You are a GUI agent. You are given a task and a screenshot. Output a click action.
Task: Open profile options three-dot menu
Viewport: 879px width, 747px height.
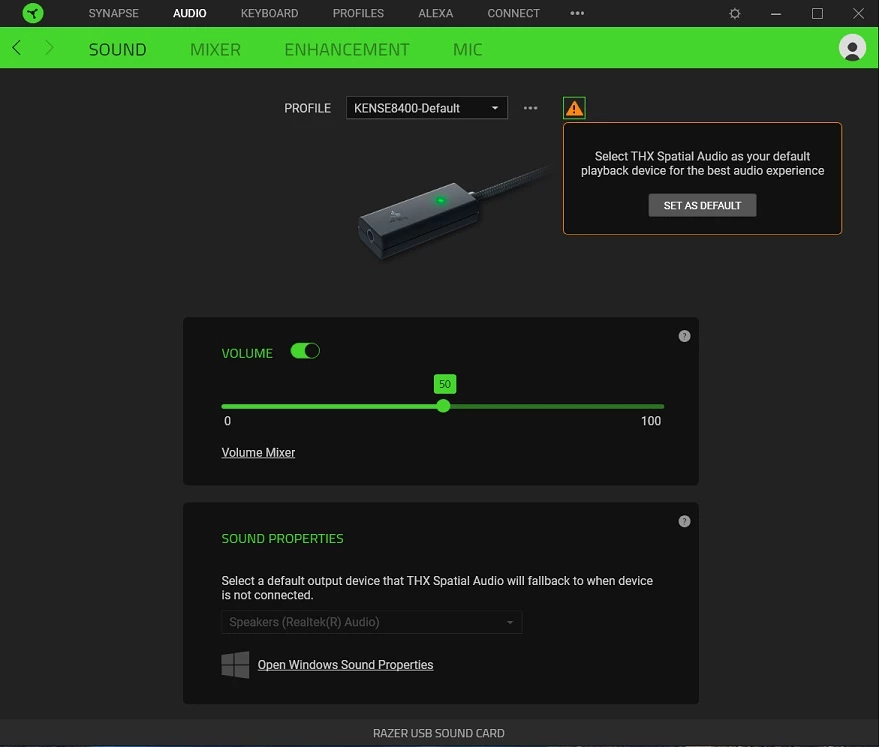click(x=530, y=108)
